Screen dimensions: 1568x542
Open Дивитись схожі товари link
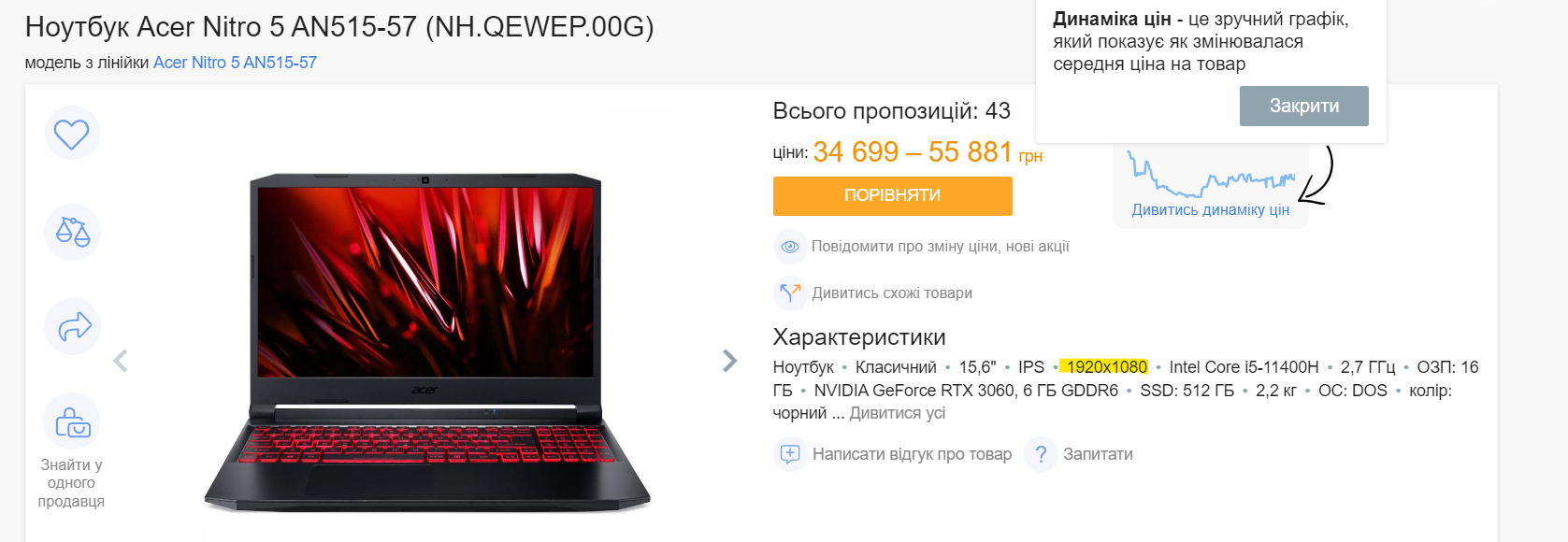[892, 293]
